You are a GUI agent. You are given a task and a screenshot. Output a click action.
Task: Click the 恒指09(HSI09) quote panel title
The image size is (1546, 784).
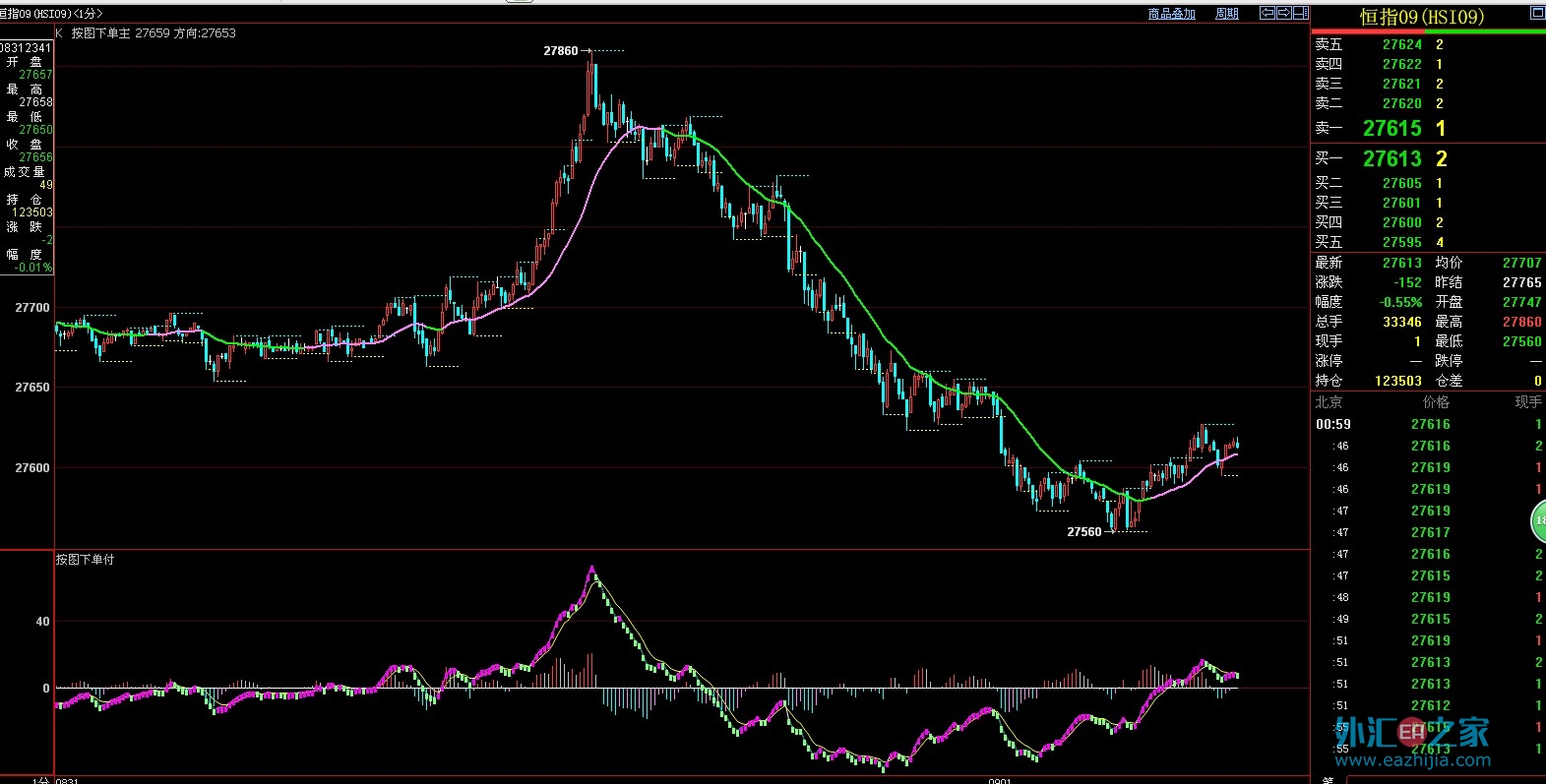tap(1421, 17)
